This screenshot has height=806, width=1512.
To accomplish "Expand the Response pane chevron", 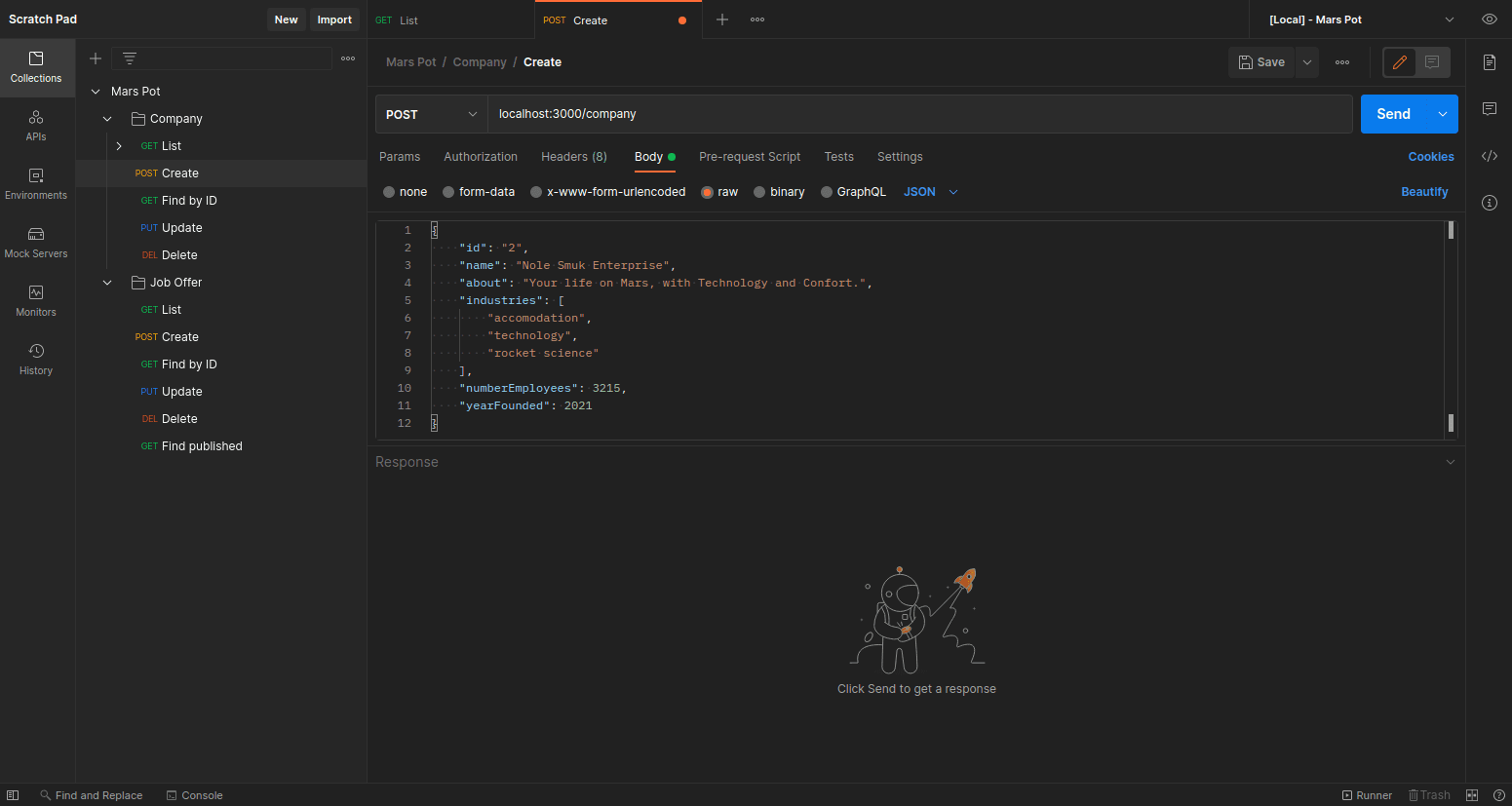I will pyautogui.click(x=1451, y=462).
